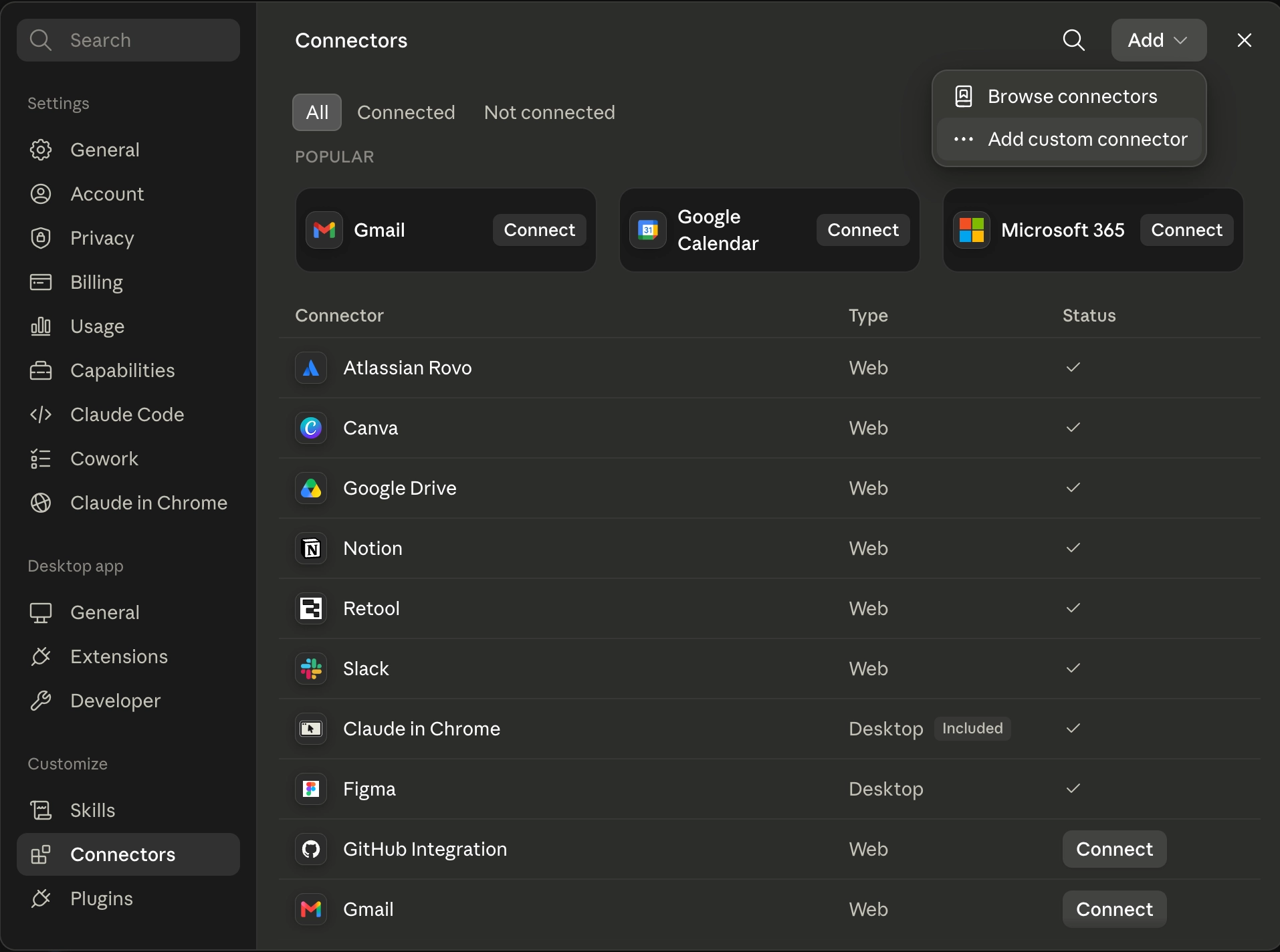
Task: Open the Billing section
Action: (x=128, y=282)
